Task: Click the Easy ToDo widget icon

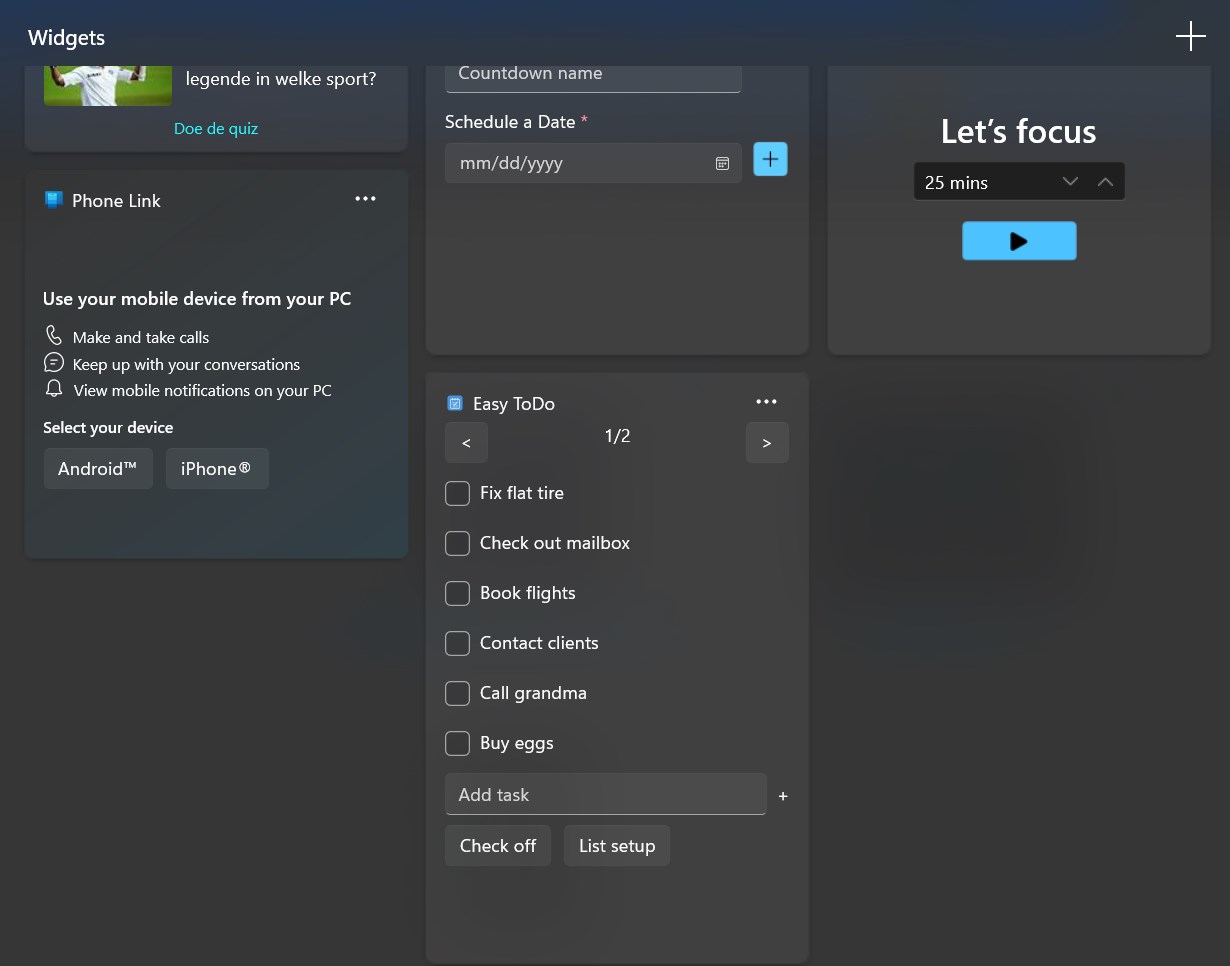Action: (x=455, y=402)
